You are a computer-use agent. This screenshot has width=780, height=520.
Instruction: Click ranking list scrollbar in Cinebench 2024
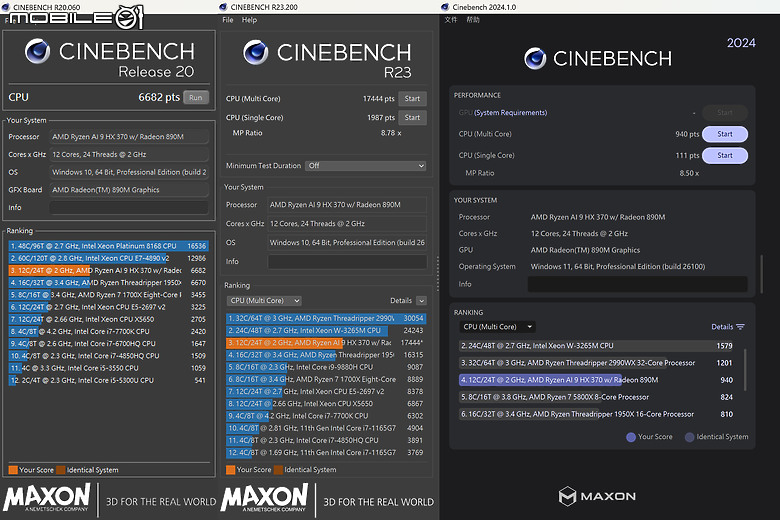[x=745, y=369]
